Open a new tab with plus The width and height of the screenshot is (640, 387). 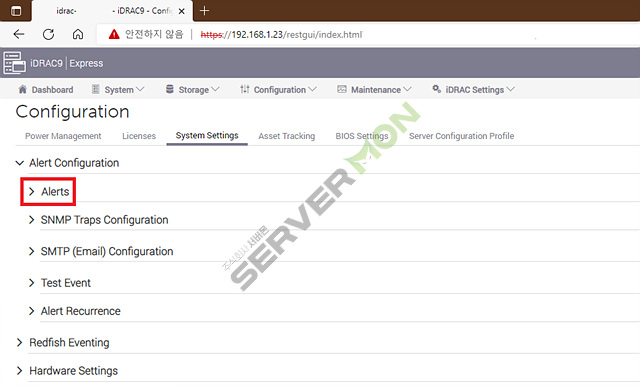coord(204,11)
